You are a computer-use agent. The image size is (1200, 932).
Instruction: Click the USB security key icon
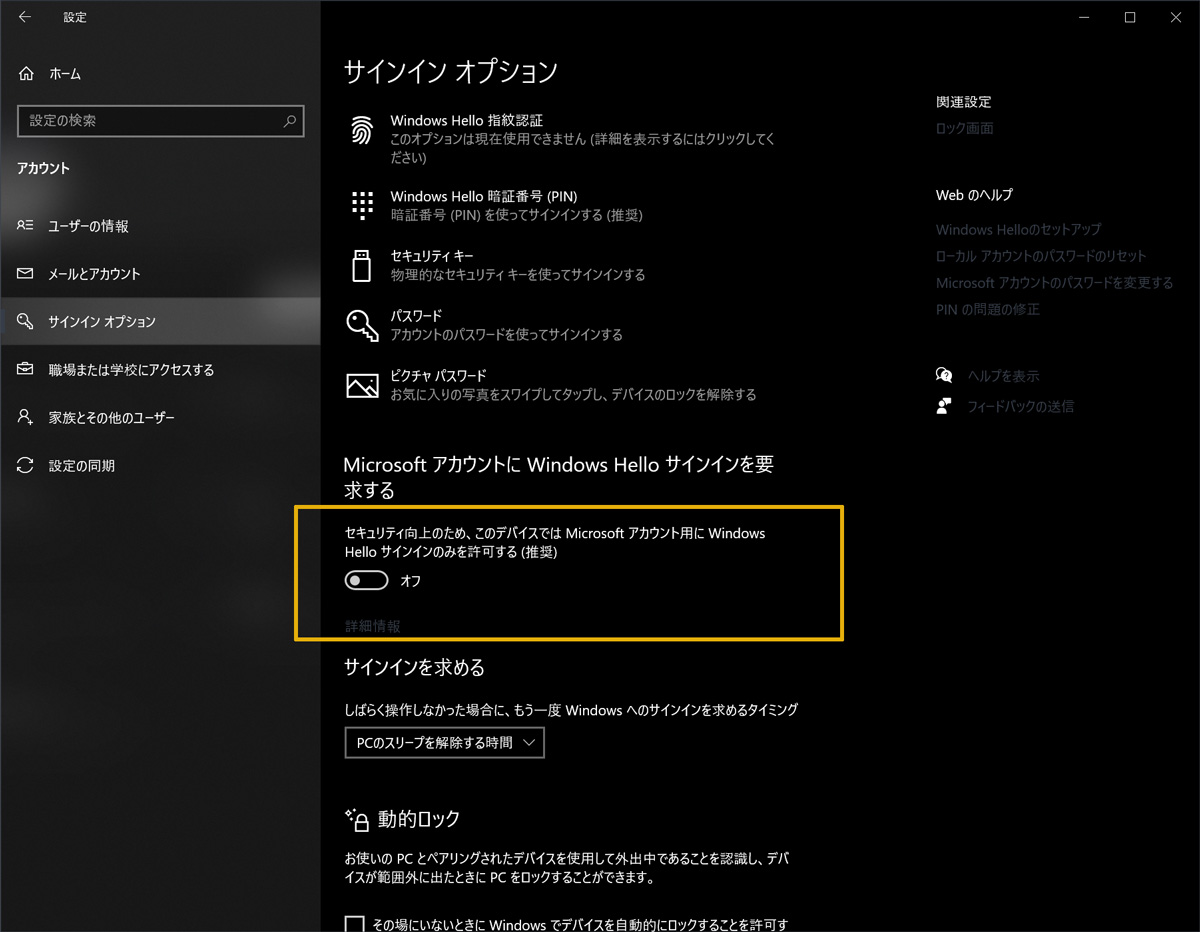point(361,265)
